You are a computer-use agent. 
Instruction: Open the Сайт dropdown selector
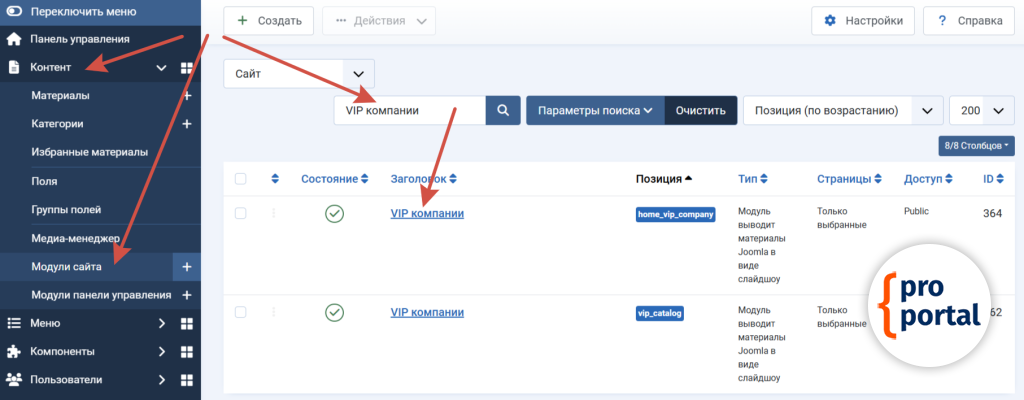point(298,74)
